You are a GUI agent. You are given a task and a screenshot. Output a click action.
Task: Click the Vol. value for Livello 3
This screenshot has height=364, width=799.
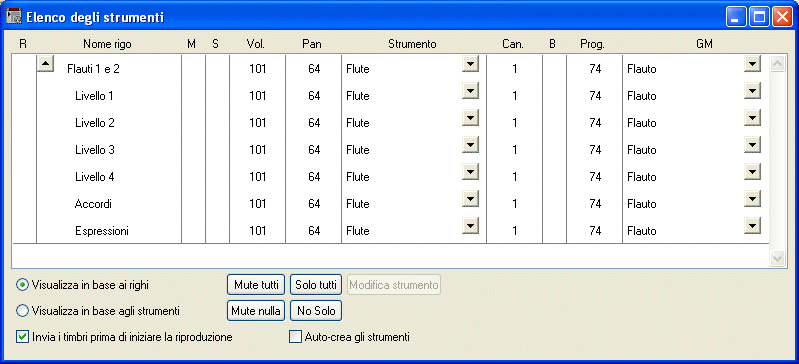tap(258, 150)
